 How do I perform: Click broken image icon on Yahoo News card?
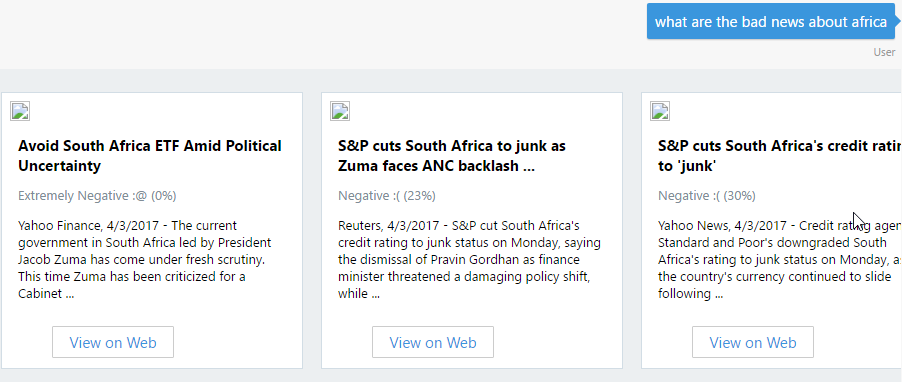coord(660,111)
